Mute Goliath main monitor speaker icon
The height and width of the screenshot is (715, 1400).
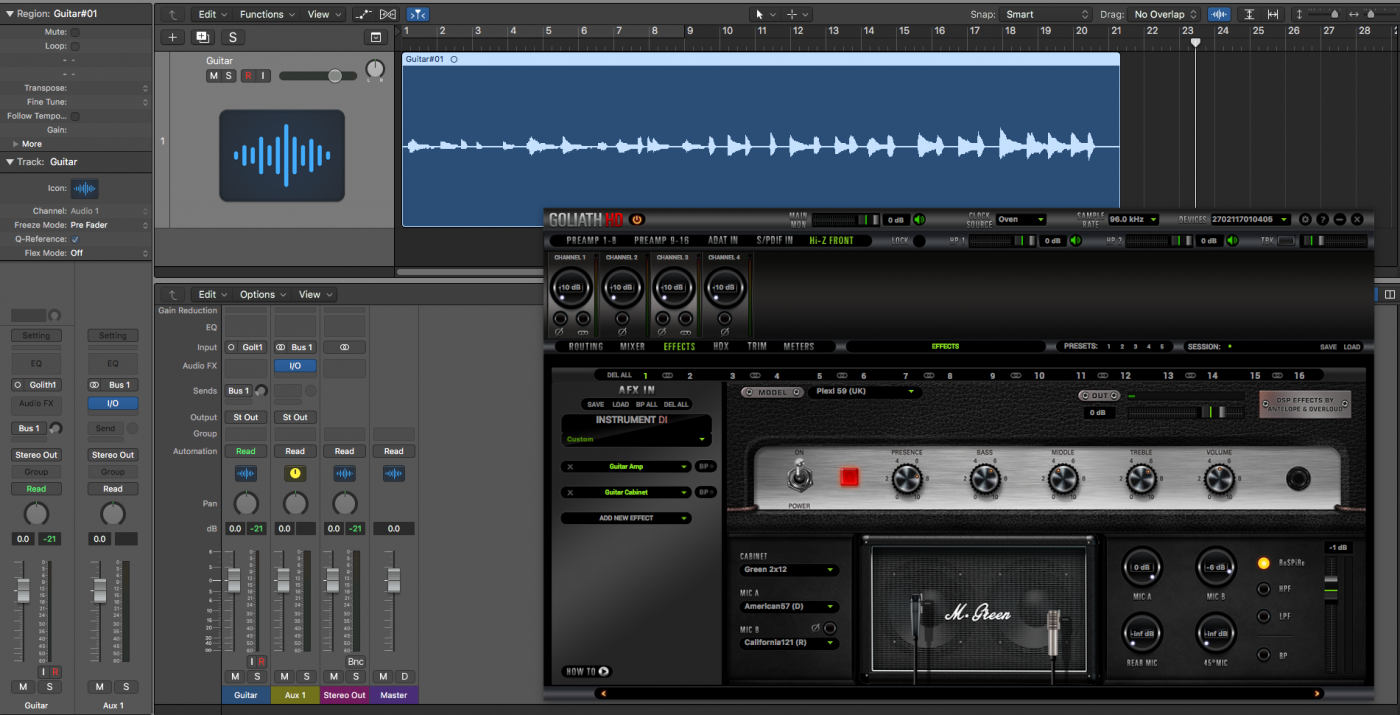[919, 219]
